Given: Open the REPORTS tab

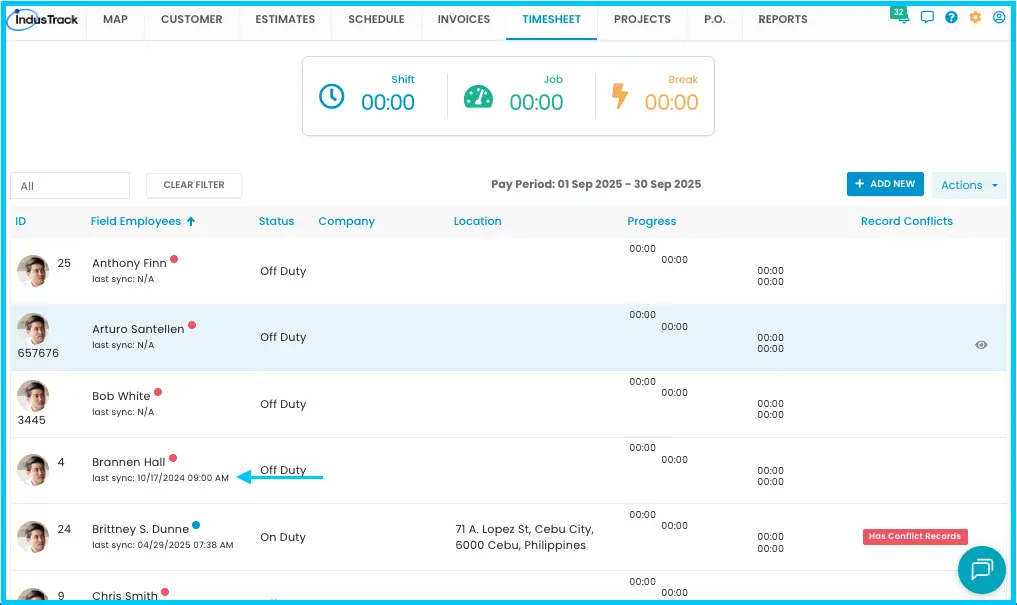Looking at the screenshot, I should click(783, 19).
